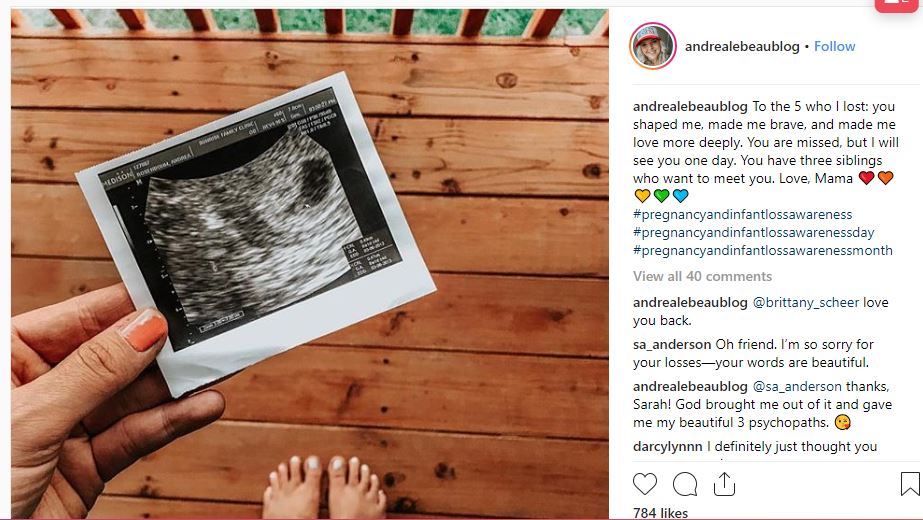923x520 pixels.
Task: Open the @sa_anderson mention in the reply
Action: point(797,386)
